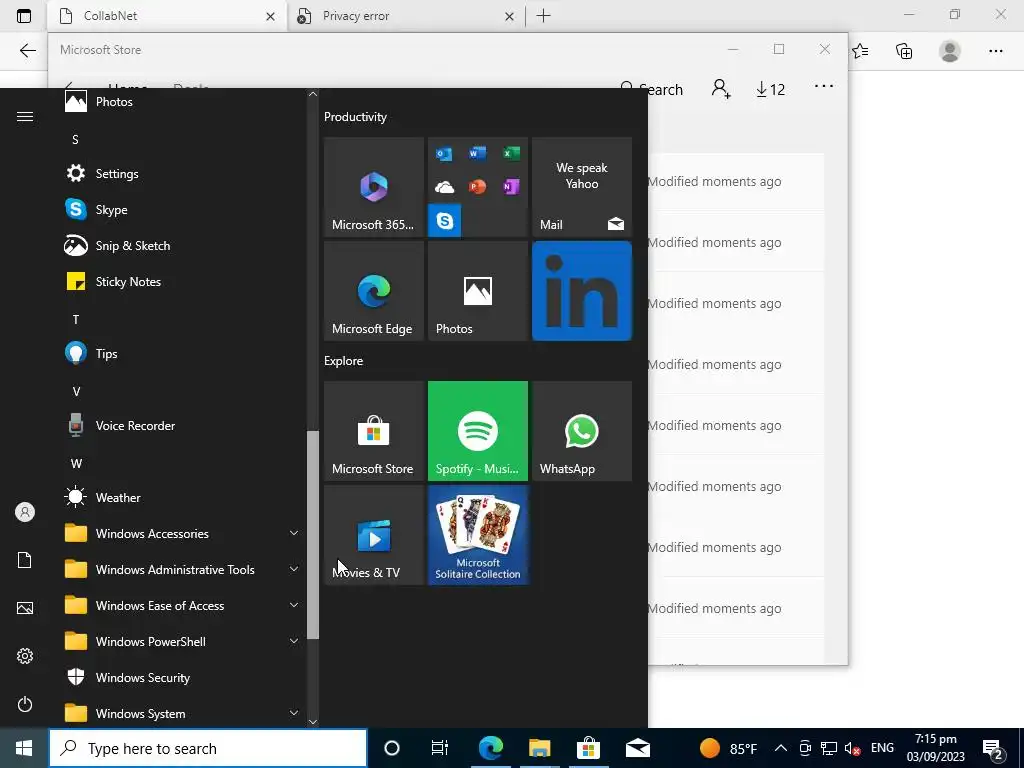Focus the taskbar search box
This screenshot has height=768, width=1024.
[x=208, y=748]
